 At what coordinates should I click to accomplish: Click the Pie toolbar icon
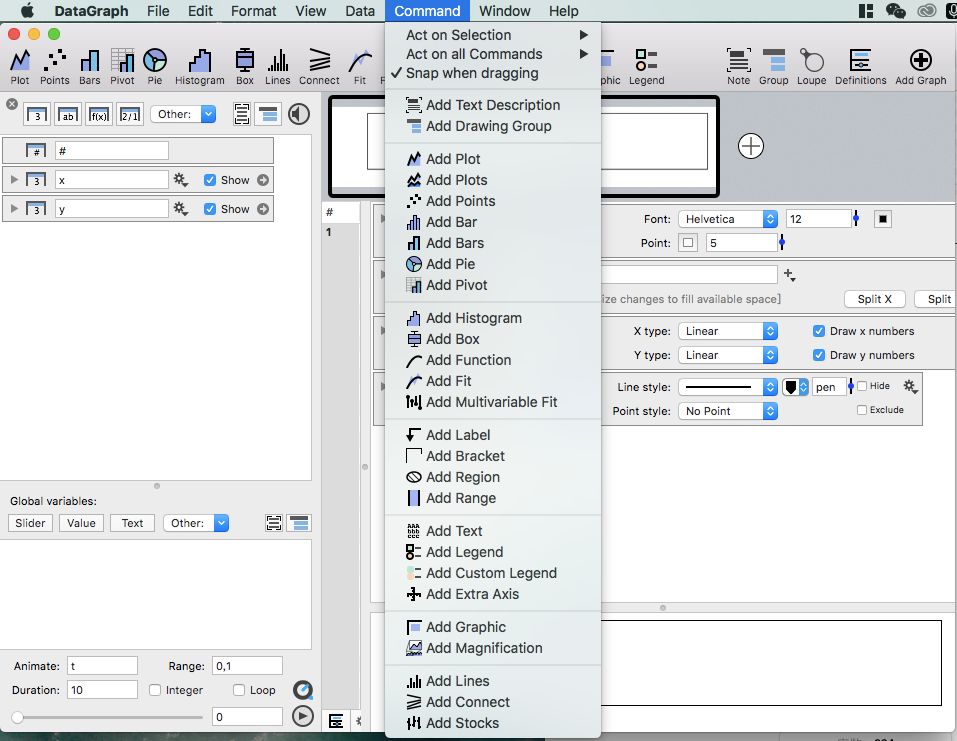click(155, 67)
